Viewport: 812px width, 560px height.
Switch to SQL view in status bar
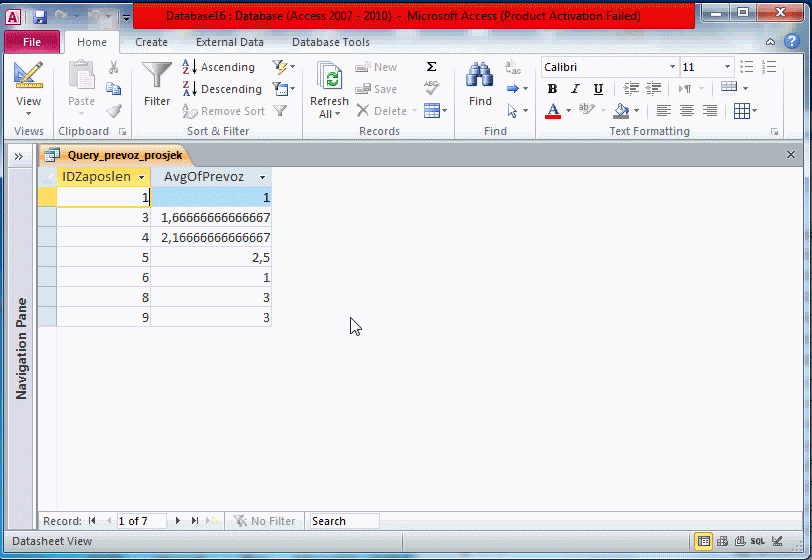(x=758, y=541)
